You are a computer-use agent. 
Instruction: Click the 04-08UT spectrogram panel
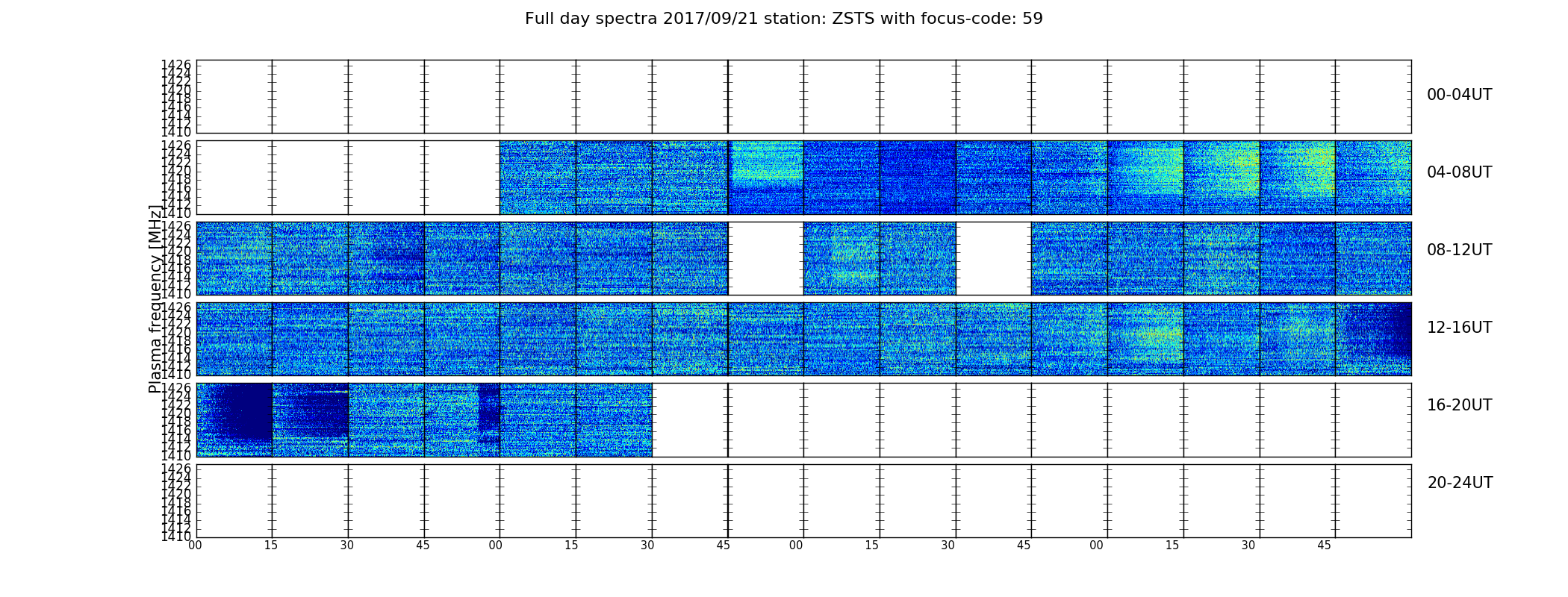(x=803, y=178)
